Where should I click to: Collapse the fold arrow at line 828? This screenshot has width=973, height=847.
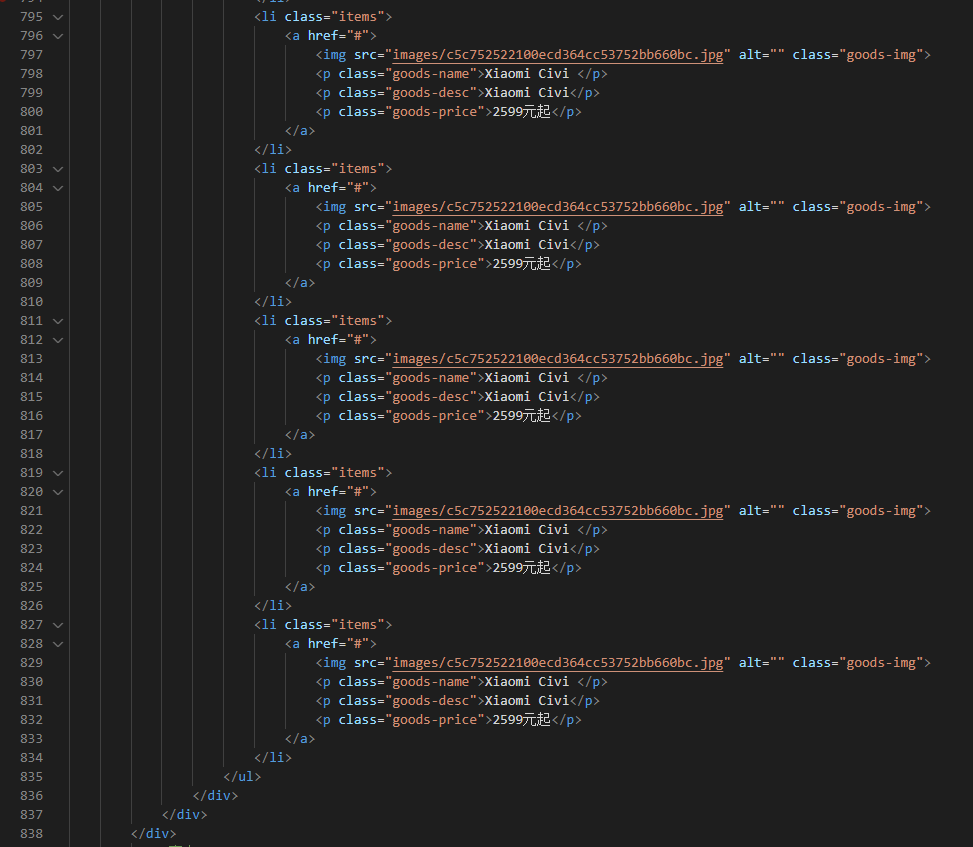tap(58, 644)
